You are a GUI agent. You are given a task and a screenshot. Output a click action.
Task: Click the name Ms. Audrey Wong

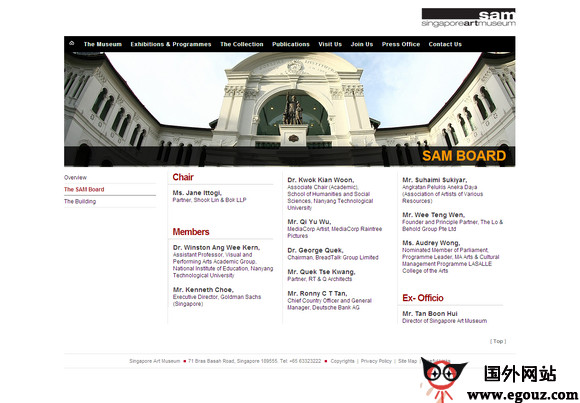pyautogui.click(x=431, y=243)
